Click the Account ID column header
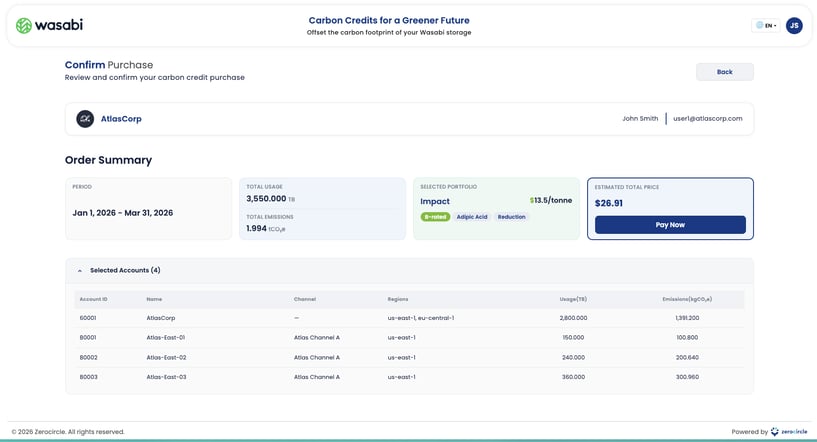Viewport: 817px width, 442px height. pos(93,299)
